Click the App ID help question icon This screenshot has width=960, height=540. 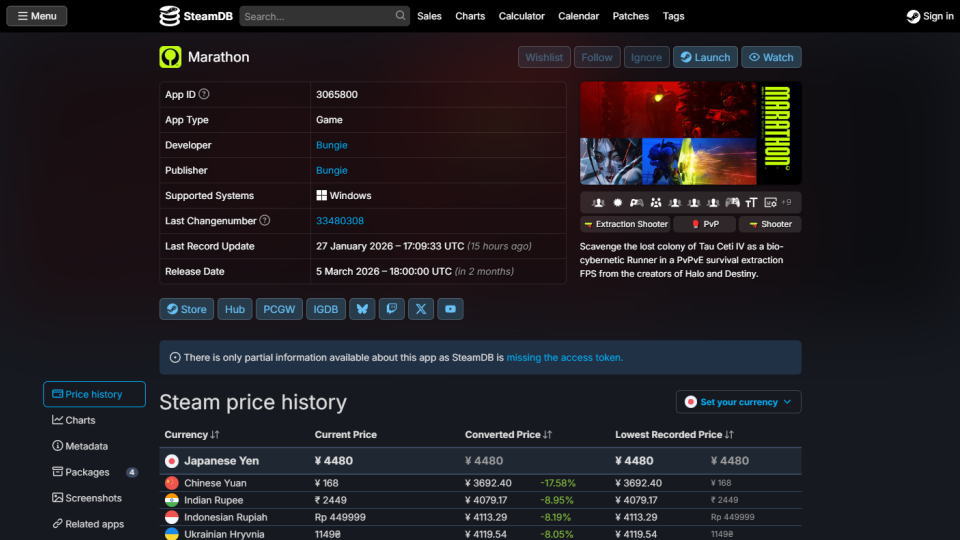coord(204,94)
